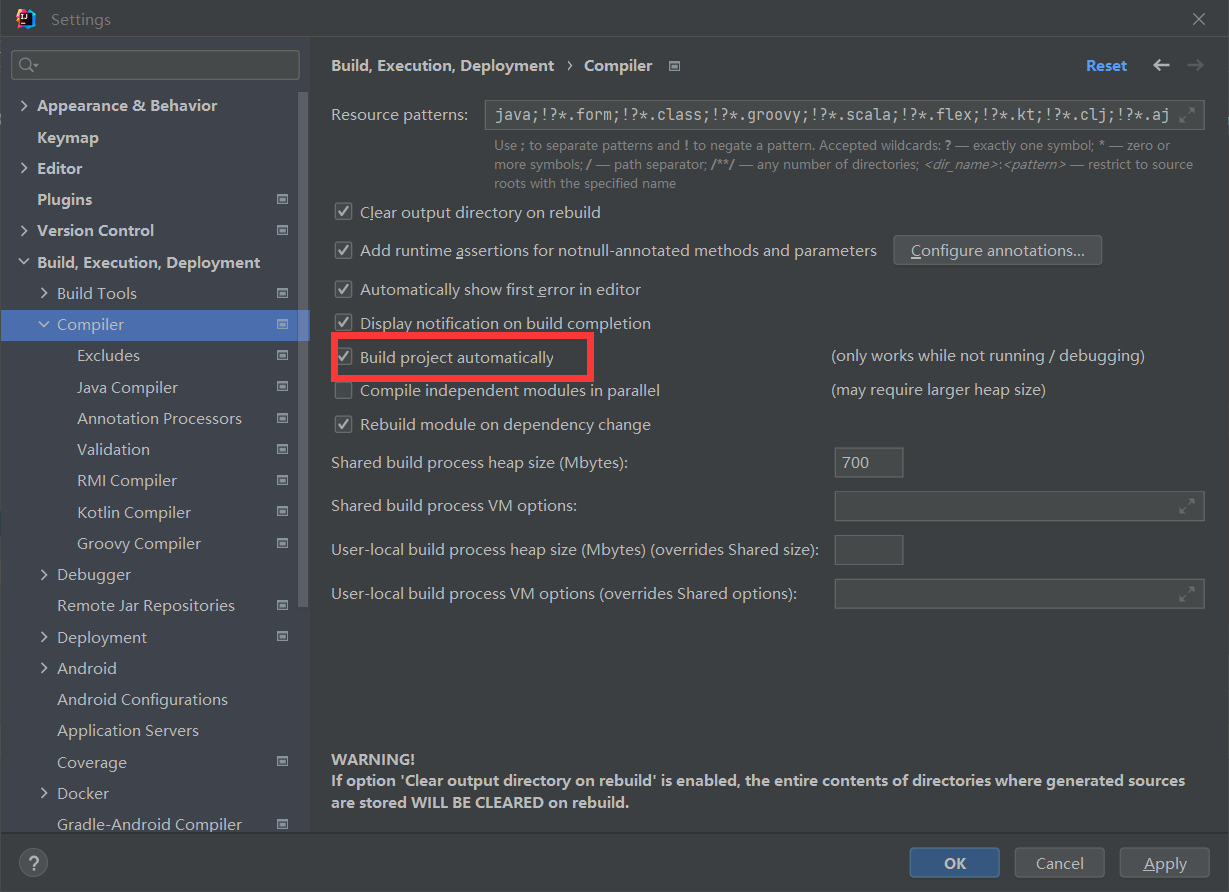This screenshot has width=1229, height=892.
Task: Collapse the Build, Execution, Deployment section
Action: pyautogui.click(x=24, y=262)
